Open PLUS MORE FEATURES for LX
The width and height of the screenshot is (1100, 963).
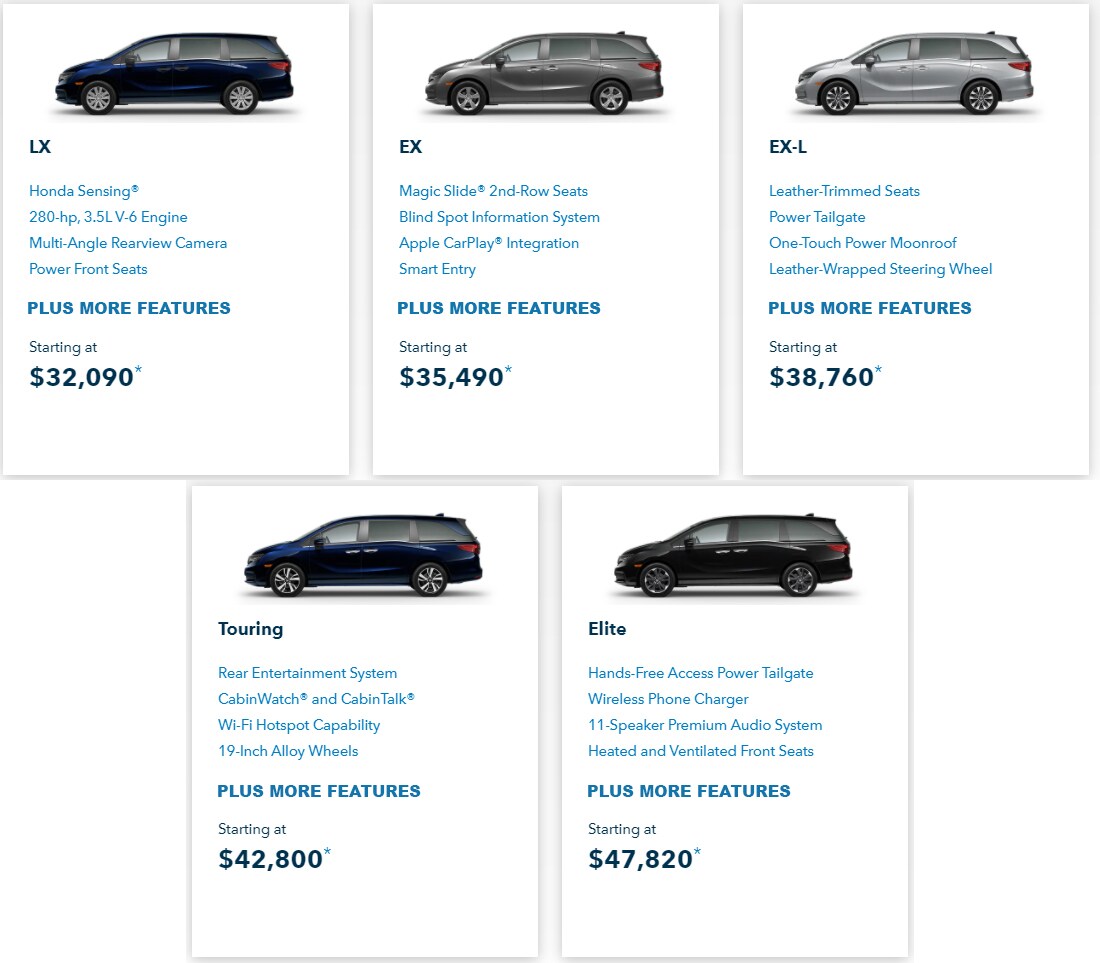coord(129,308)
